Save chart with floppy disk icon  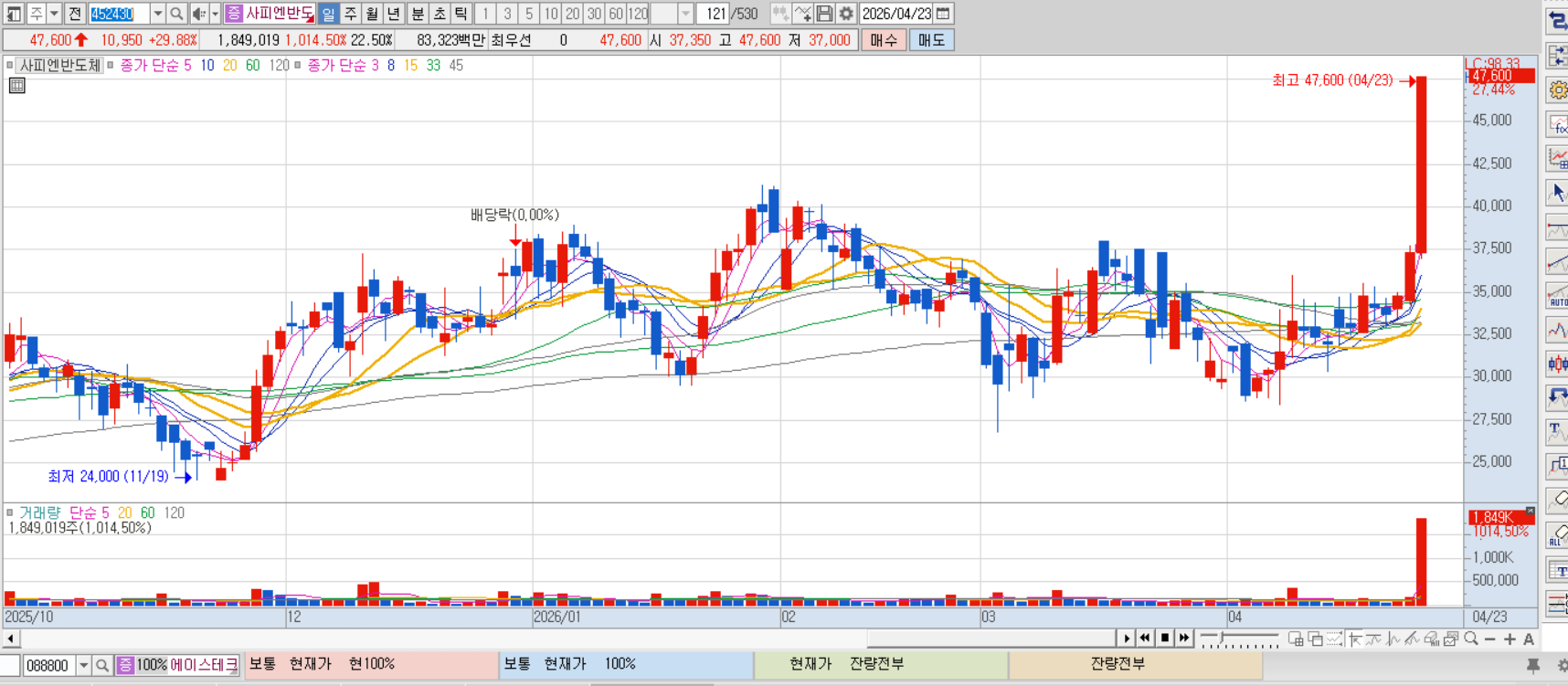click(x=824, y=14)
